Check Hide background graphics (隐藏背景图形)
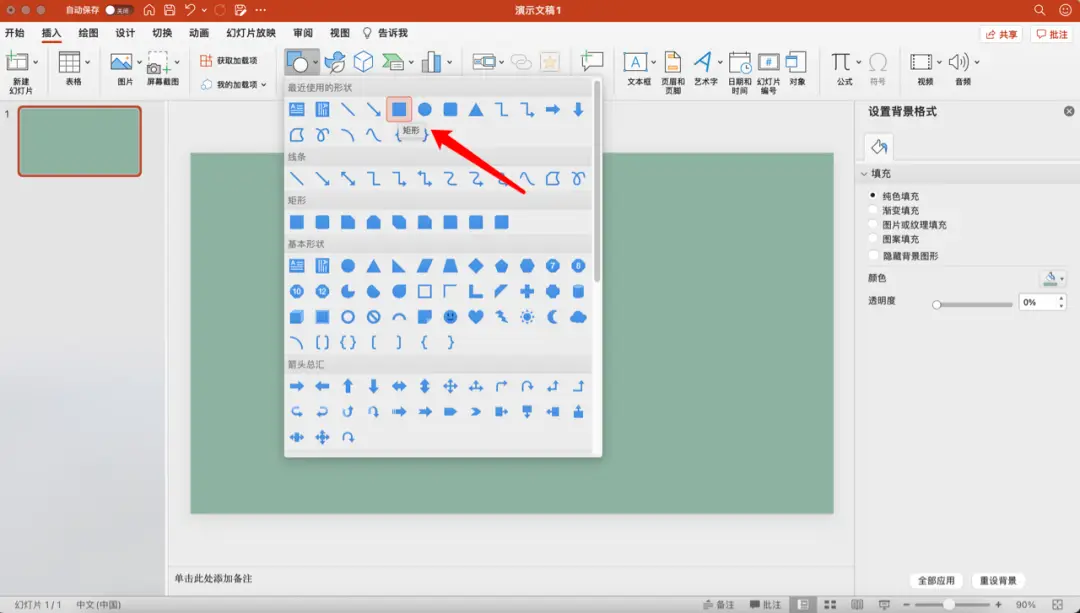The height and width of the screenshot is (613, 1080). coord(873,256)
